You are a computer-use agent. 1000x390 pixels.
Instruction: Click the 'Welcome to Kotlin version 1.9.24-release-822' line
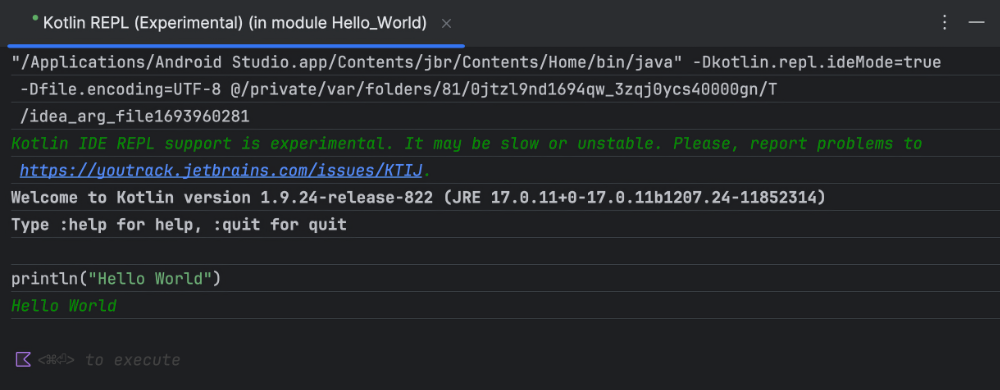418,198
